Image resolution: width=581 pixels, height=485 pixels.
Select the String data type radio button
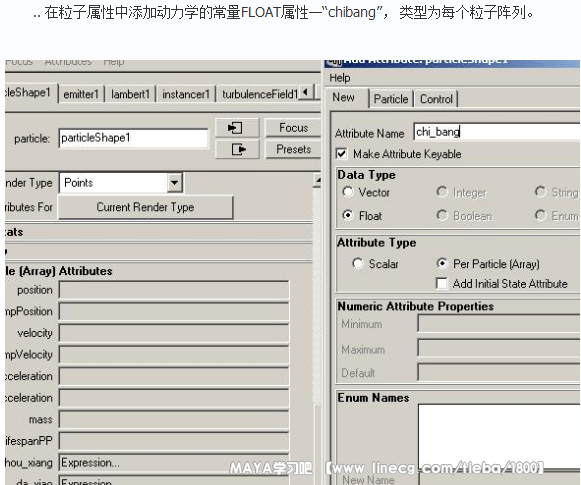tap(540, 192)
